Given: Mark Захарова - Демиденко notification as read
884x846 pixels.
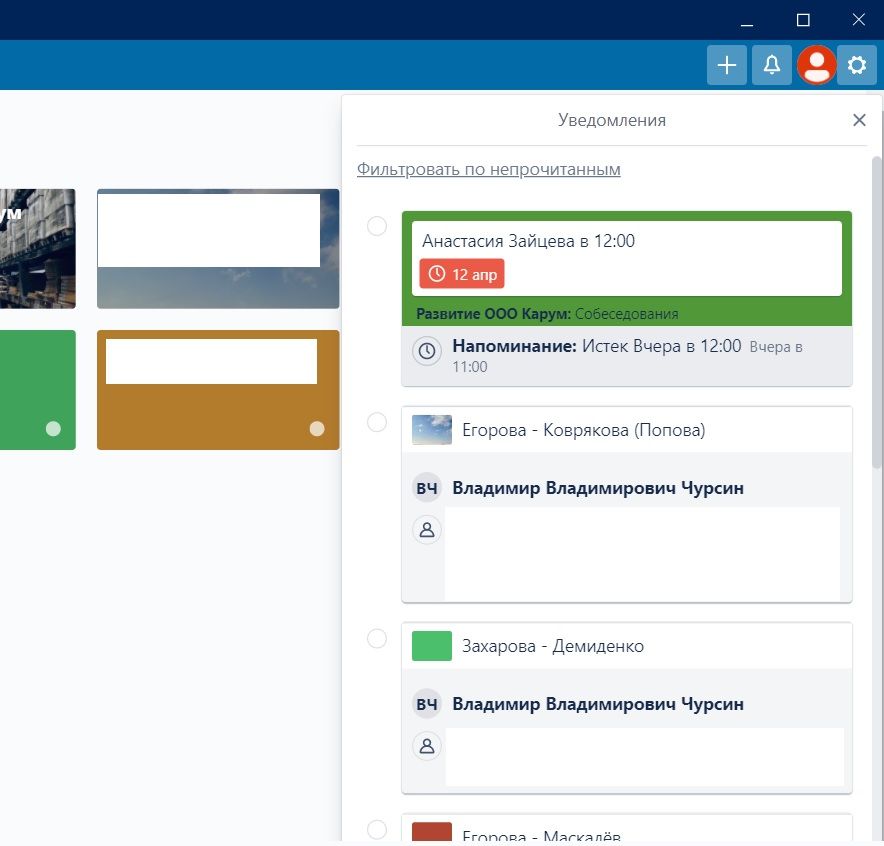Looking at the screenshot, I should click(x=377, y=639).
